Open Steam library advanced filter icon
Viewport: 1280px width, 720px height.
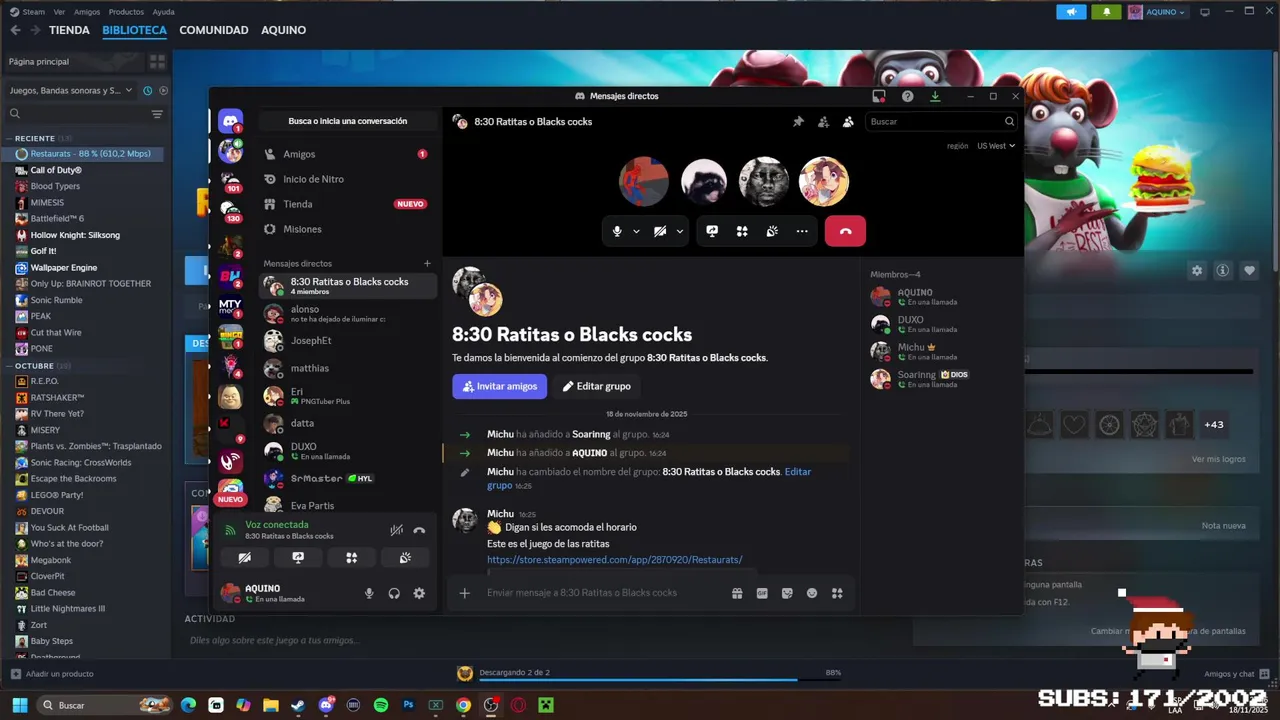157,115
